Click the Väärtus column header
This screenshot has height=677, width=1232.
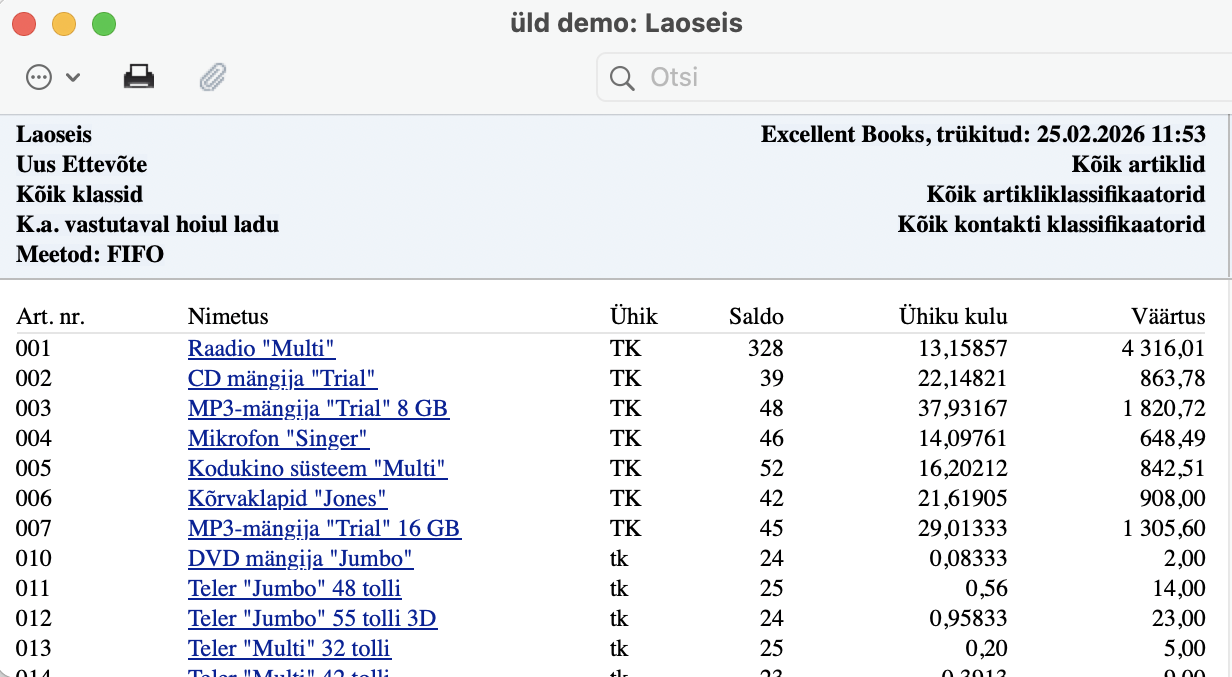(x=1169, y=317)
